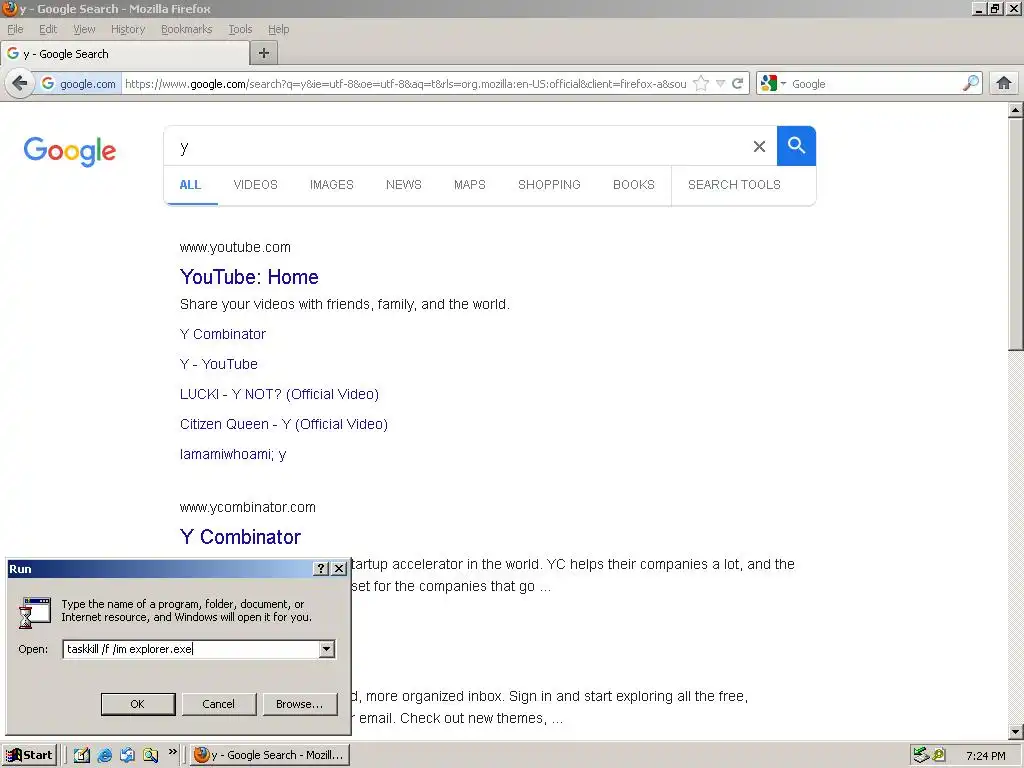Open the History menu

point(128,29)
